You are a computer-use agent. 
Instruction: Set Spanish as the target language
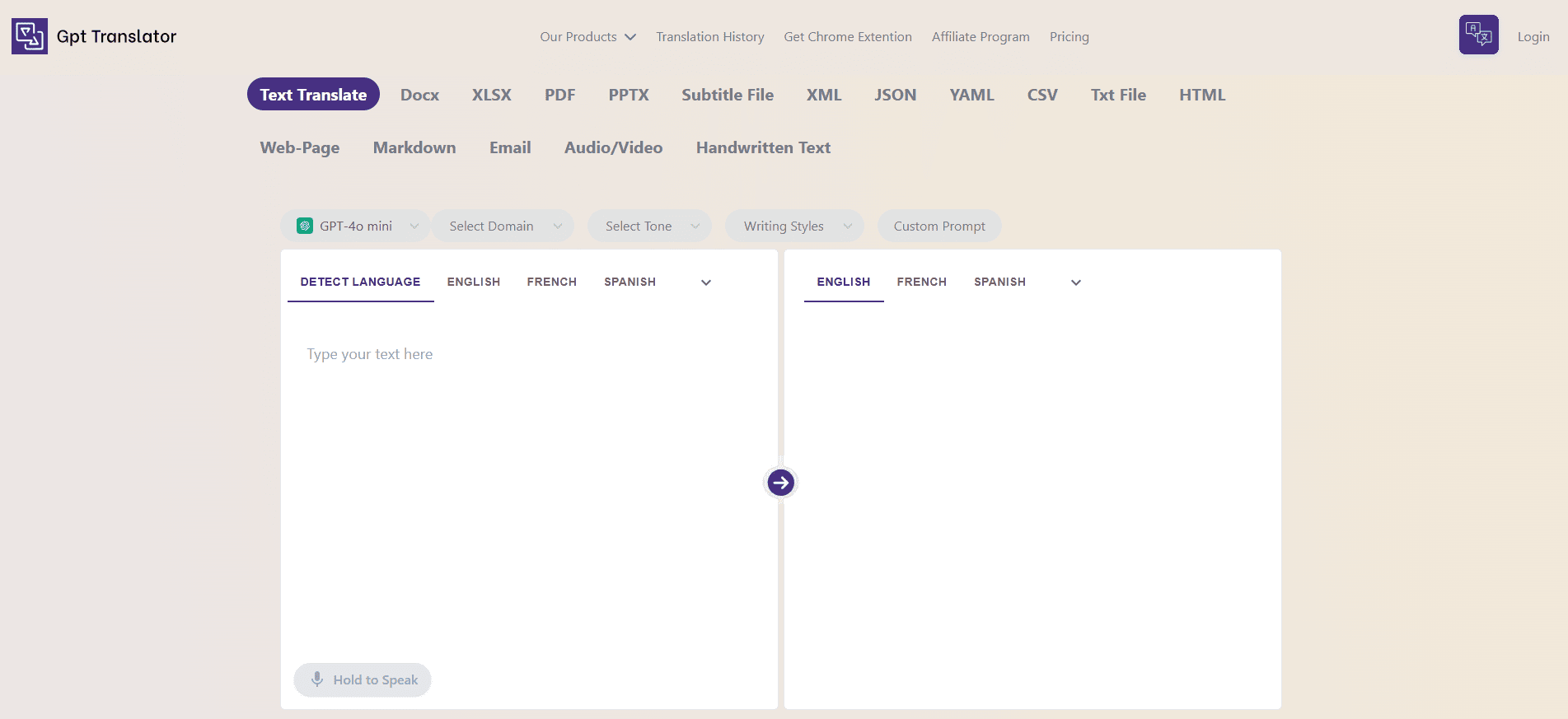click(x=999, y=282)
